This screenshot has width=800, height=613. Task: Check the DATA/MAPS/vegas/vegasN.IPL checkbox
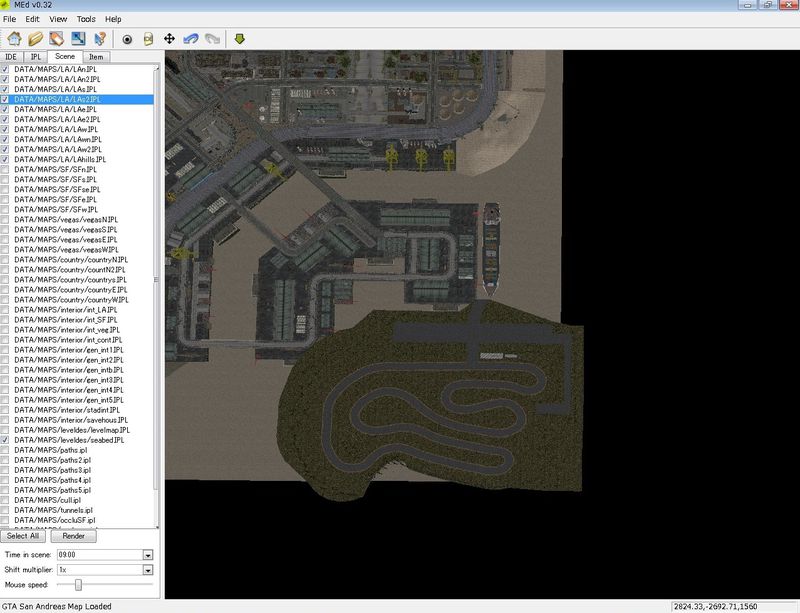(5, 219)
